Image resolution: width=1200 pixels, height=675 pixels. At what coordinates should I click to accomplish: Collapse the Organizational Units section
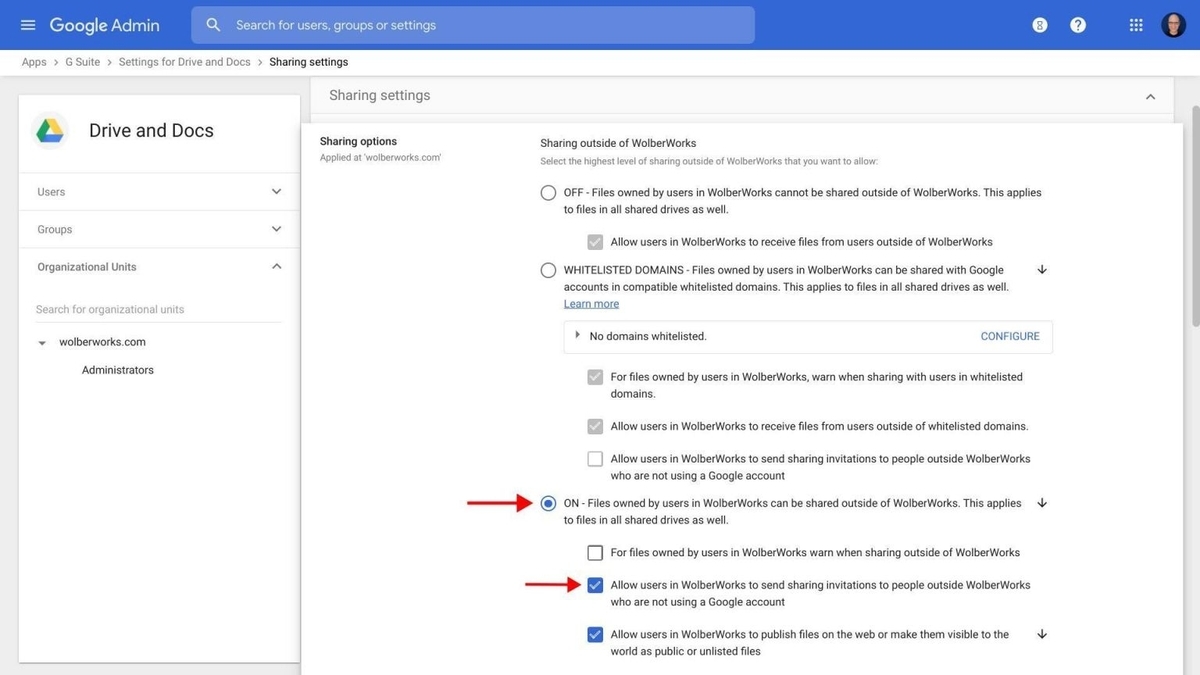275,265
